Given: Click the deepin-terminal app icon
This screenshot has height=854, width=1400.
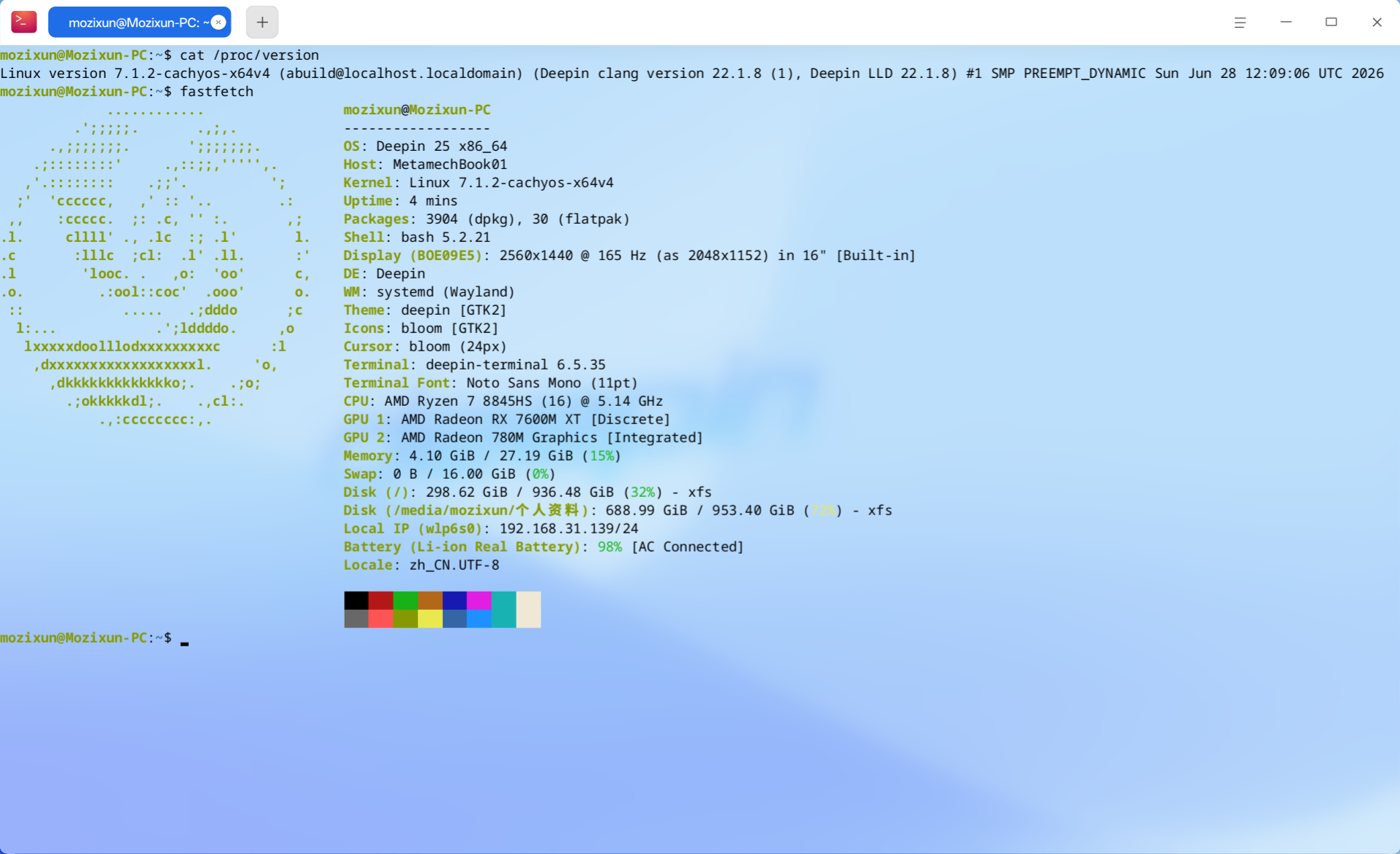Looking at the screenshot, I should pyautogui.click(x=24, y=22).
